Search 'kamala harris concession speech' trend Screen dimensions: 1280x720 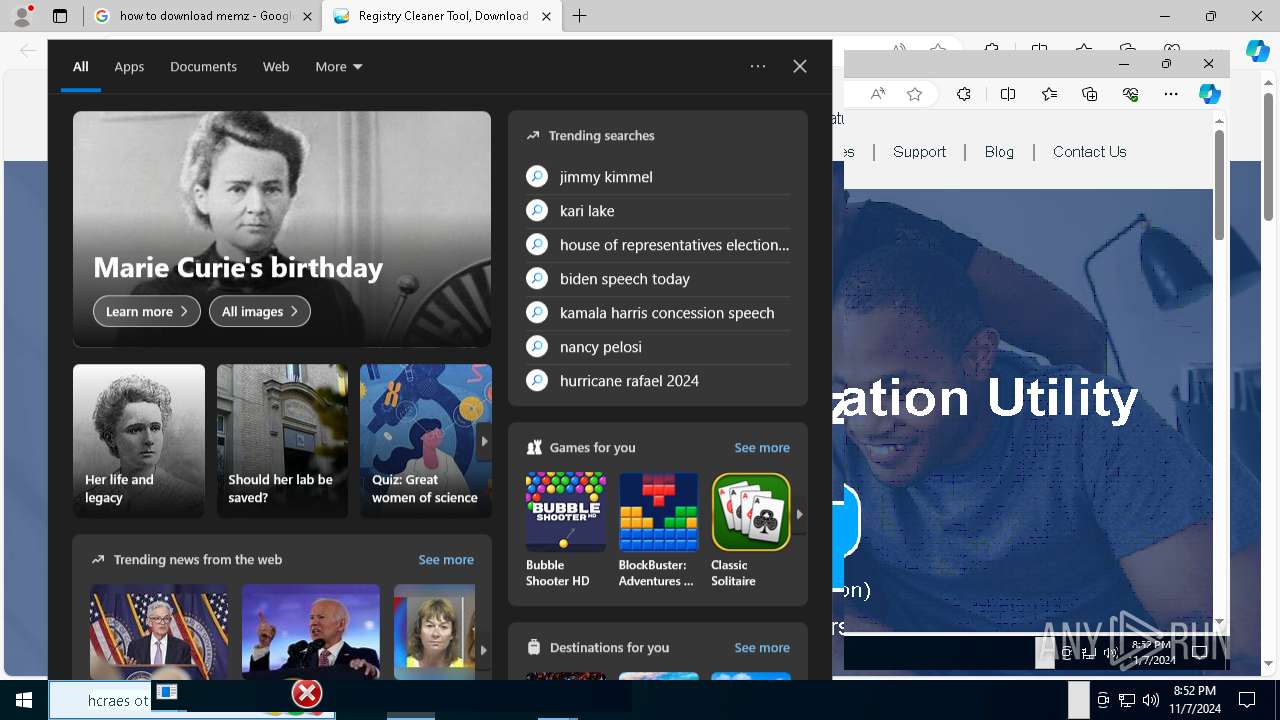coord(658,313)
